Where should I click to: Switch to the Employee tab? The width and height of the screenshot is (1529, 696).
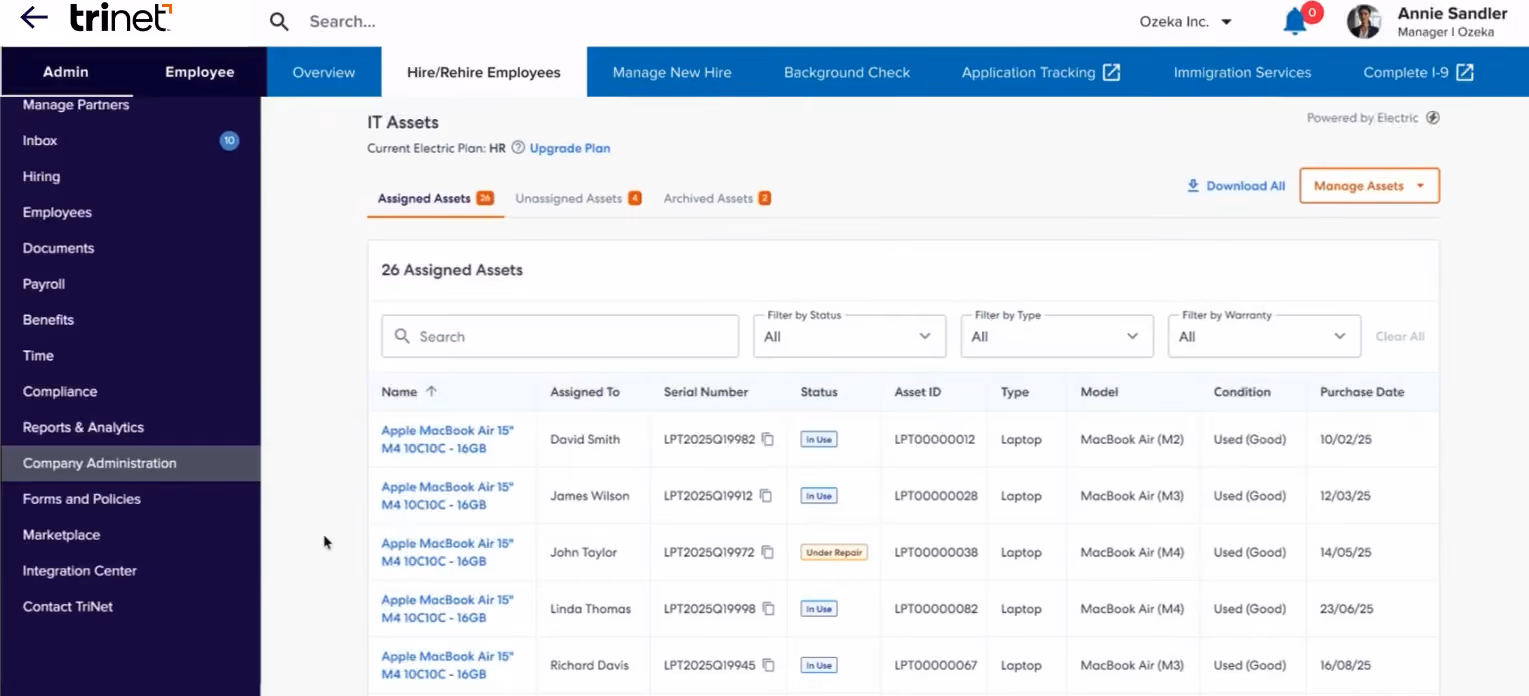pos(199,72)
